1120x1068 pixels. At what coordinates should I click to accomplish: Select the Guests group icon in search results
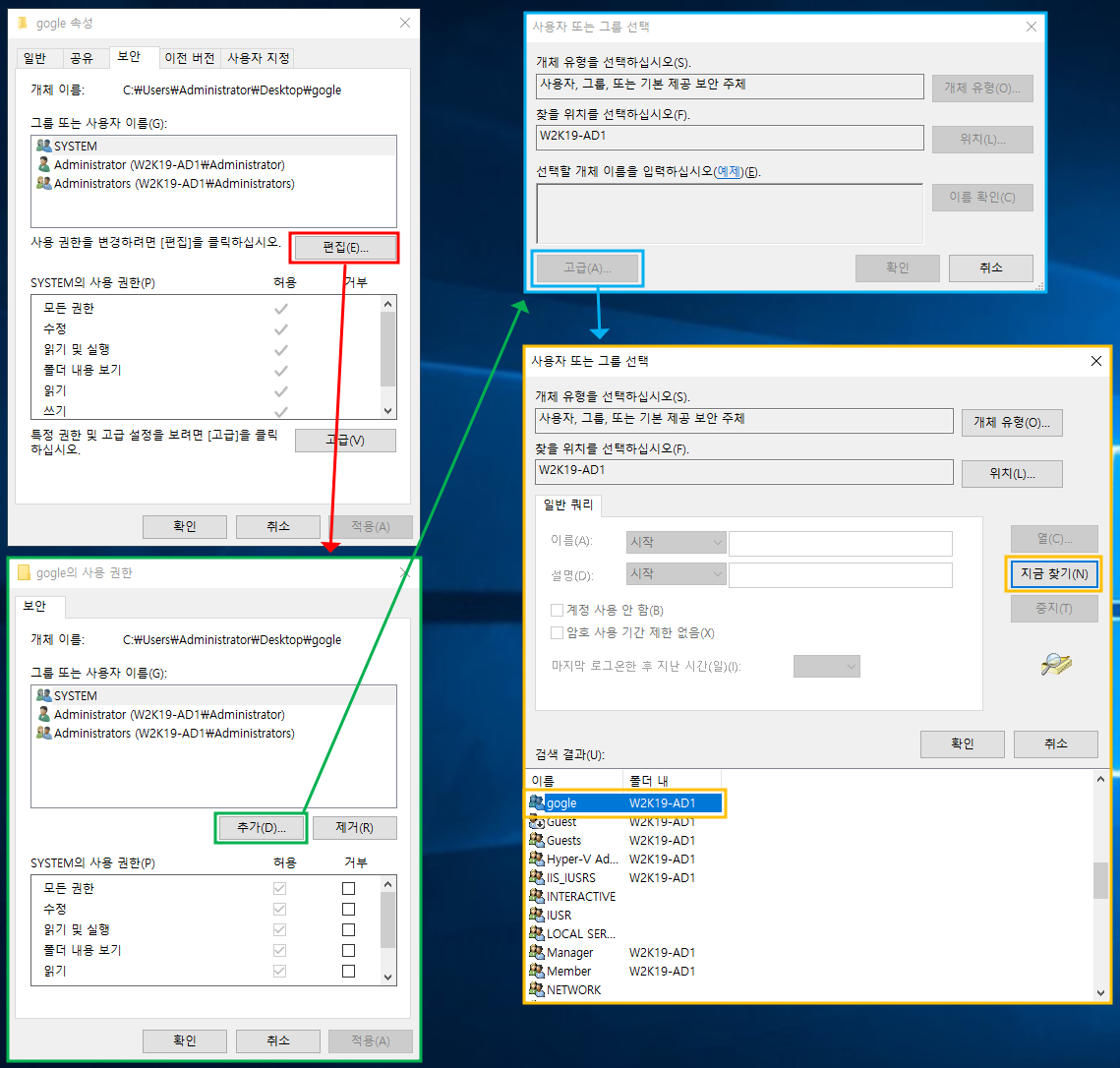pos(537,840)
